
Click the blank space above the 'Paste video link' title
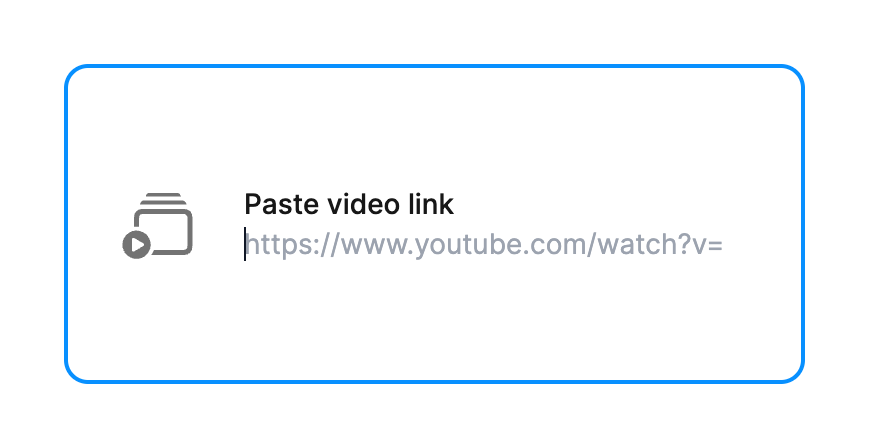(x=434, y=128)
